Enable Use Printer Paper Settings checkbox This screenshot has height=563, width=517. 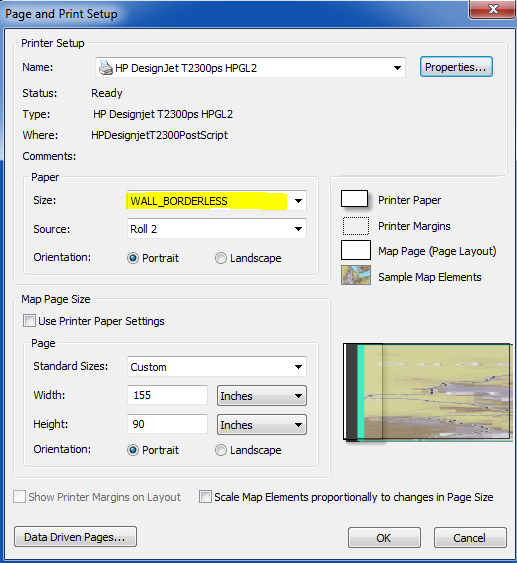tap(29, 321)
